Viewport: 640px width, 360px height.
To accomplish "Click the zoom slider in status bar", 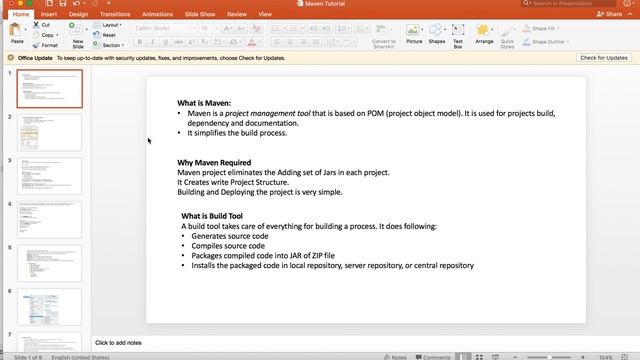I will [x=549, y=357].
